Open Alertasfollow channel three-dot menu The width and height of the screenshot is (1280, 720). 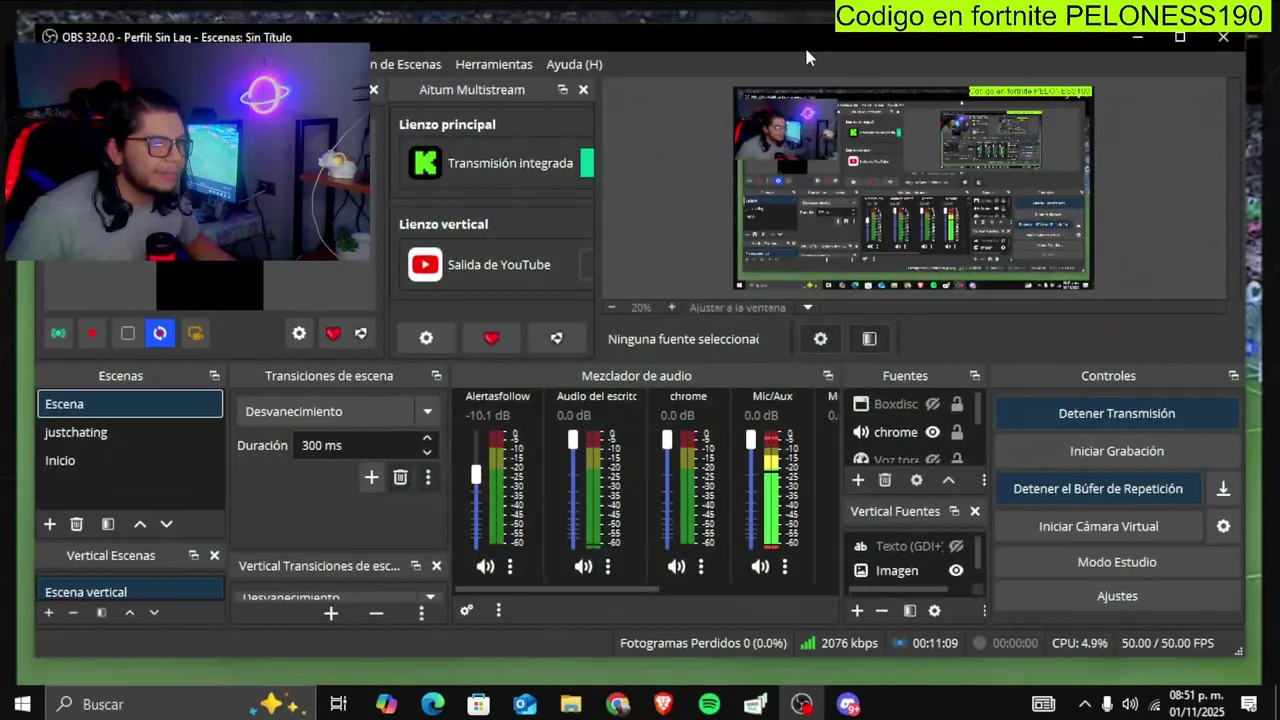pyautogui.click(x=510, y=567)
